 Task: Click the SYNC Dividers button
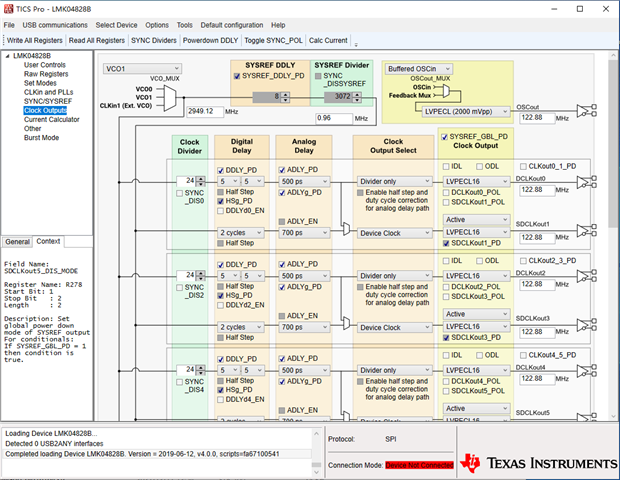[x=154, y=40]
